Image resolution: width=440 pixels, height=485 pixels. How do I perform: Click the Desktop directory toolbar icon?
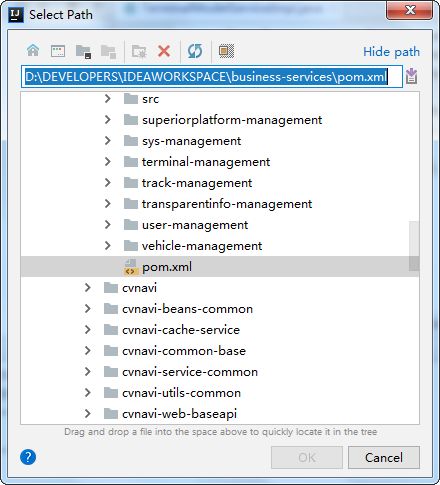click(58, 51)
